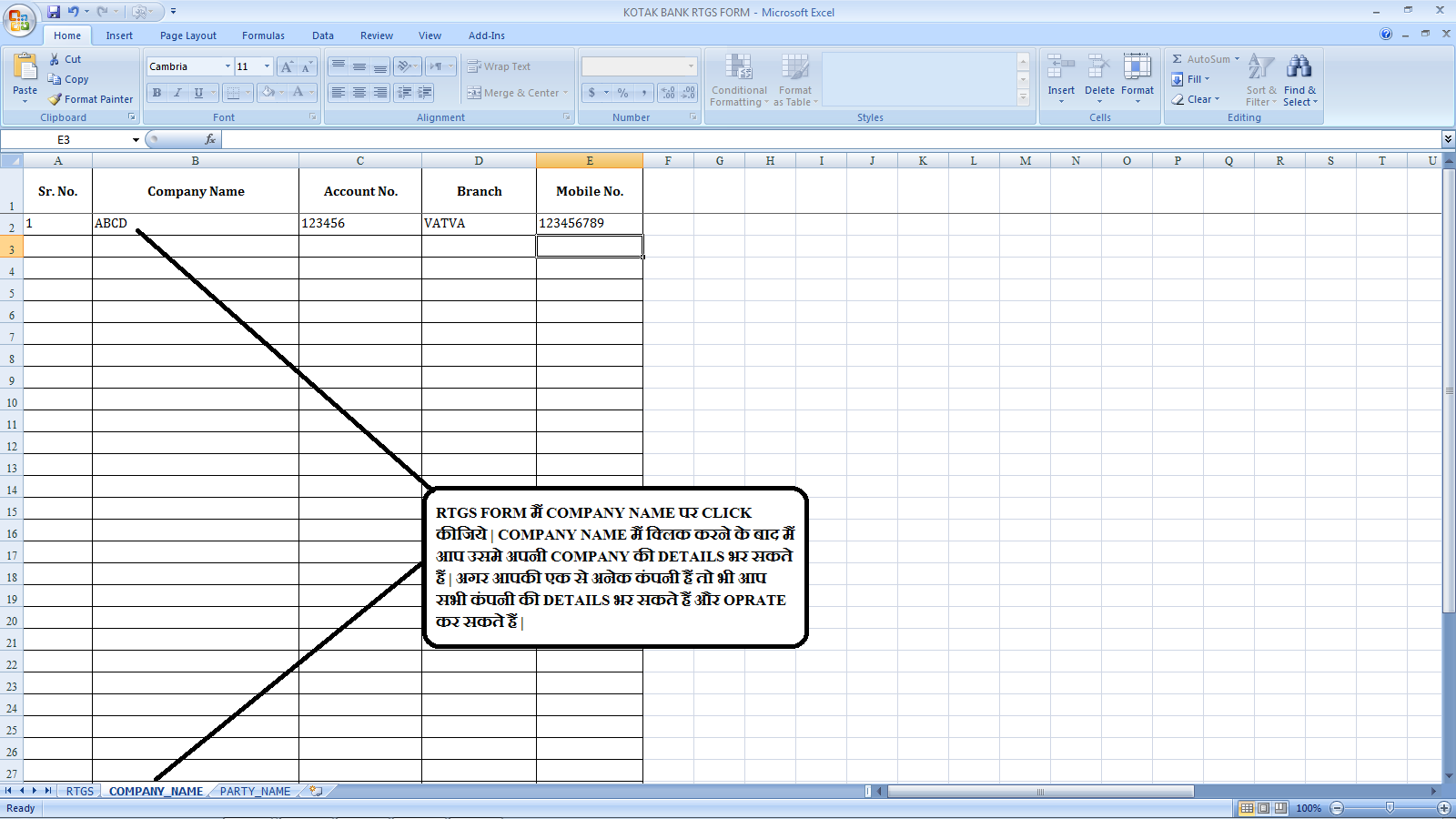The height and width of the screenshot is (819, 1456).
Task: Toggle underline formatting
Action: click(x=197, y=92)
